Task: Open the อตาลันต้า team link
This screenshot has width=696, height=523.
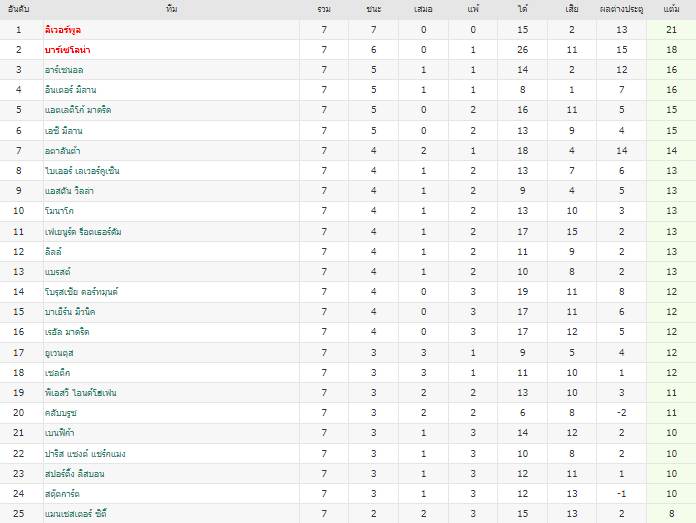Action: (x=63, y=151)
